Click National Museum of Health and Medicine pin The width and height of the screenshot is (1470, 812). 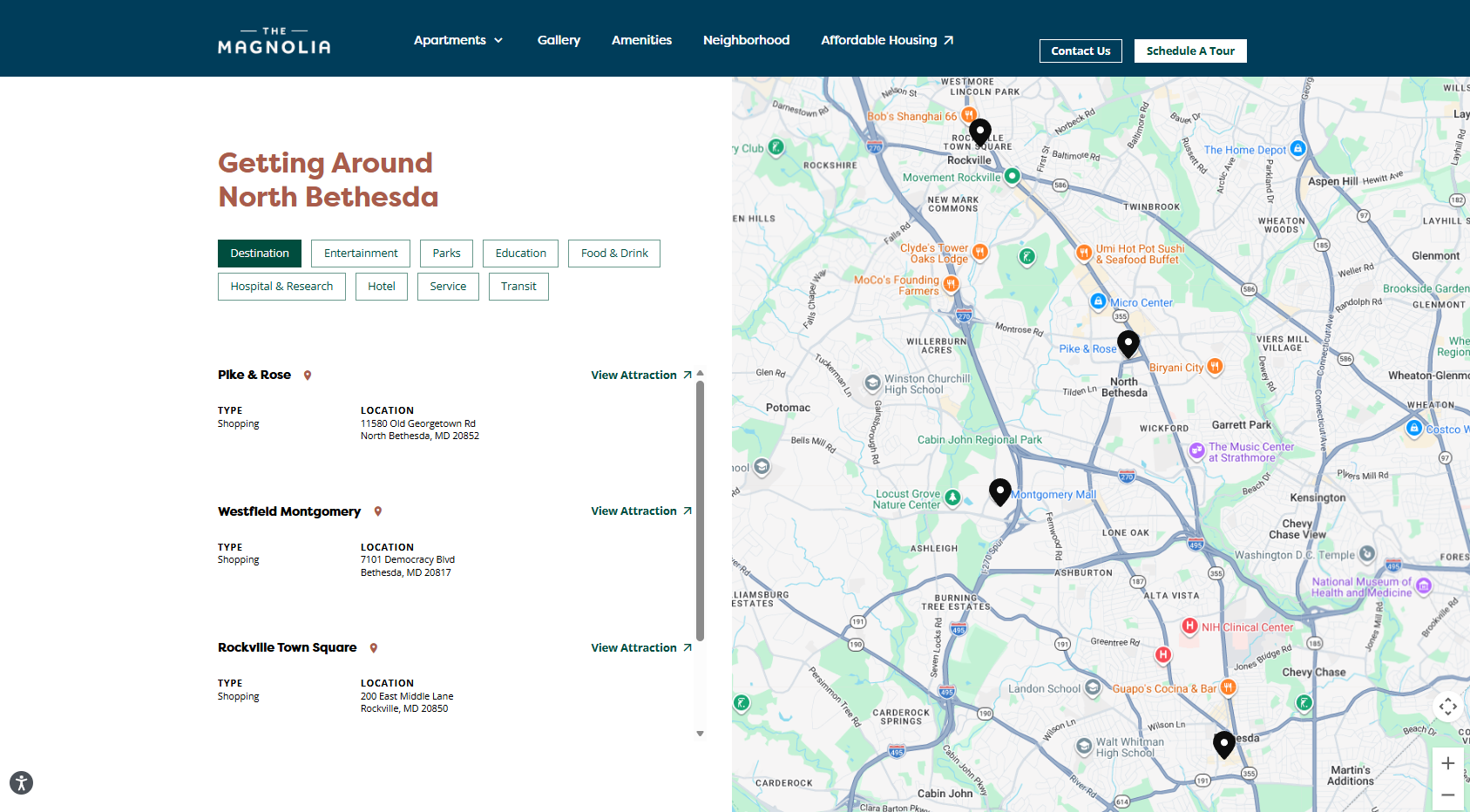tap(1424, 585)
